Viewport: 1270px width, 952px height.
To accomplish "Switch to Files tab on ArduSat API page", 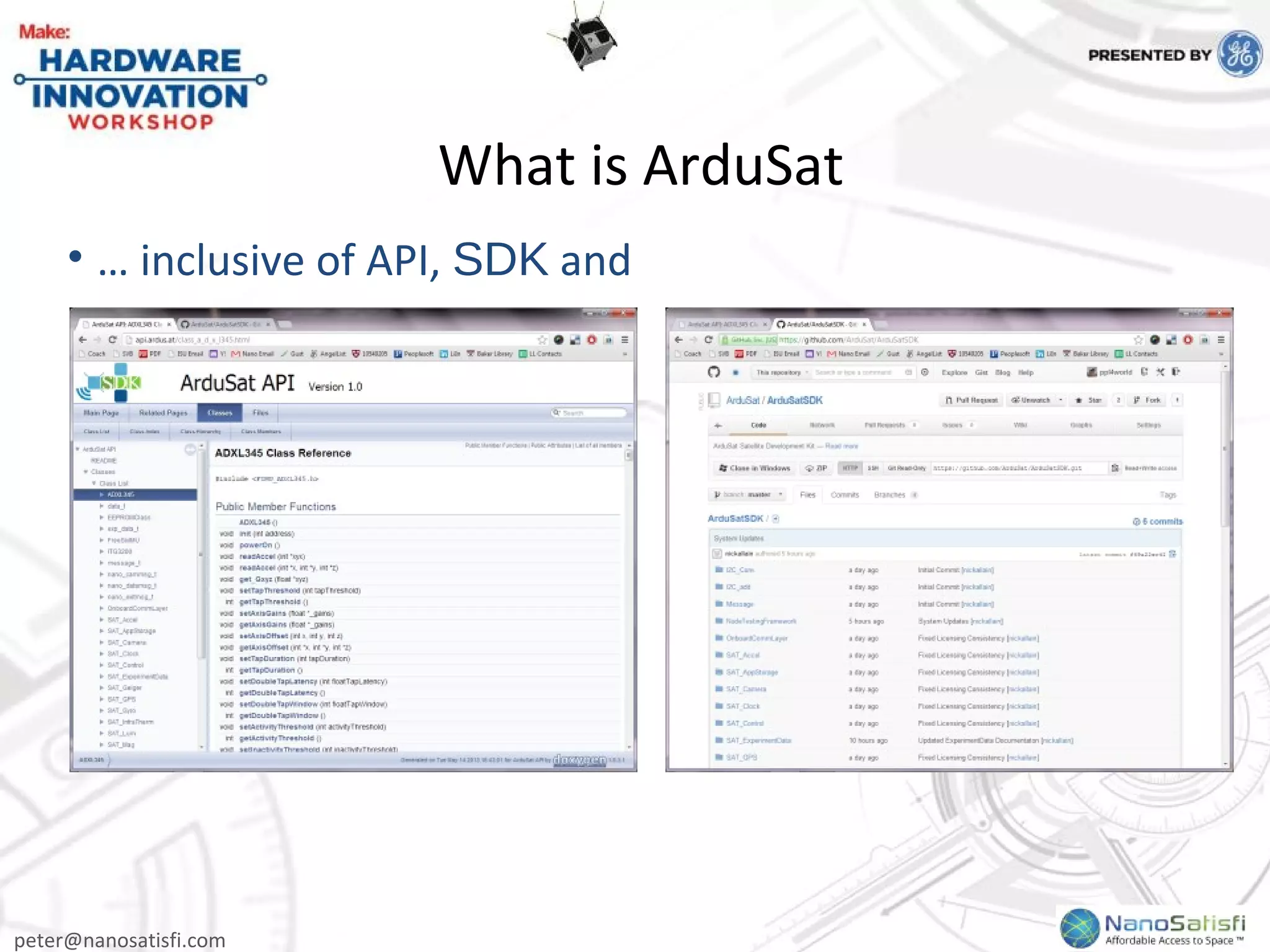I will (x=260, y=413).
